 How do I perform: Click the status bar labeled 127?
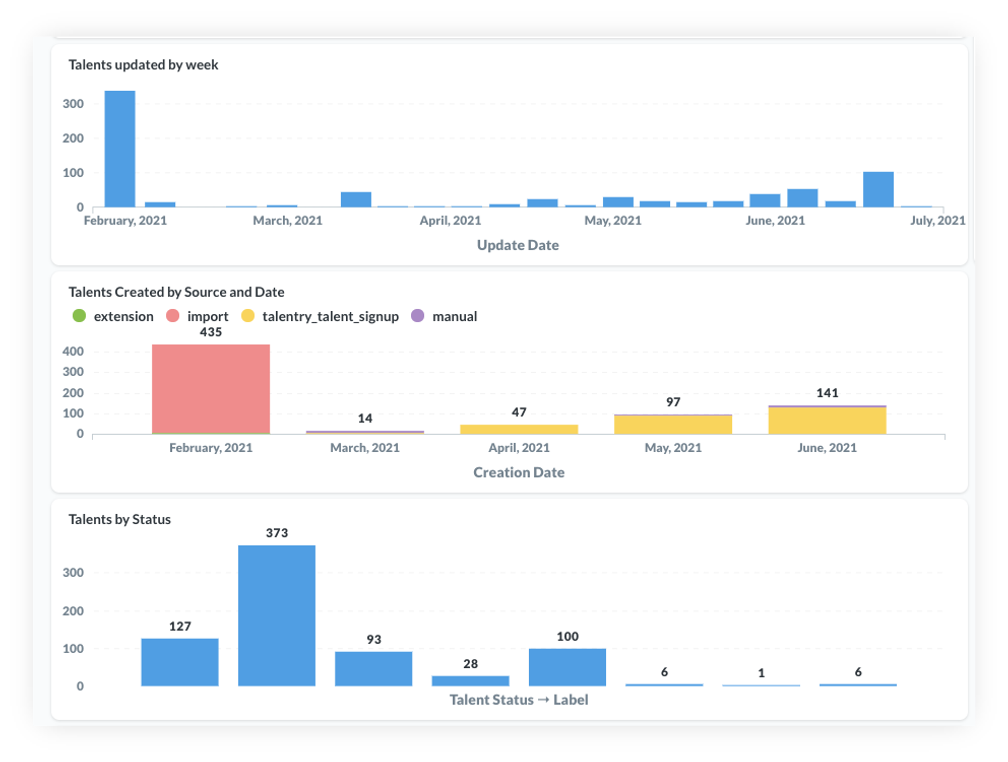(x=180, y=662)
